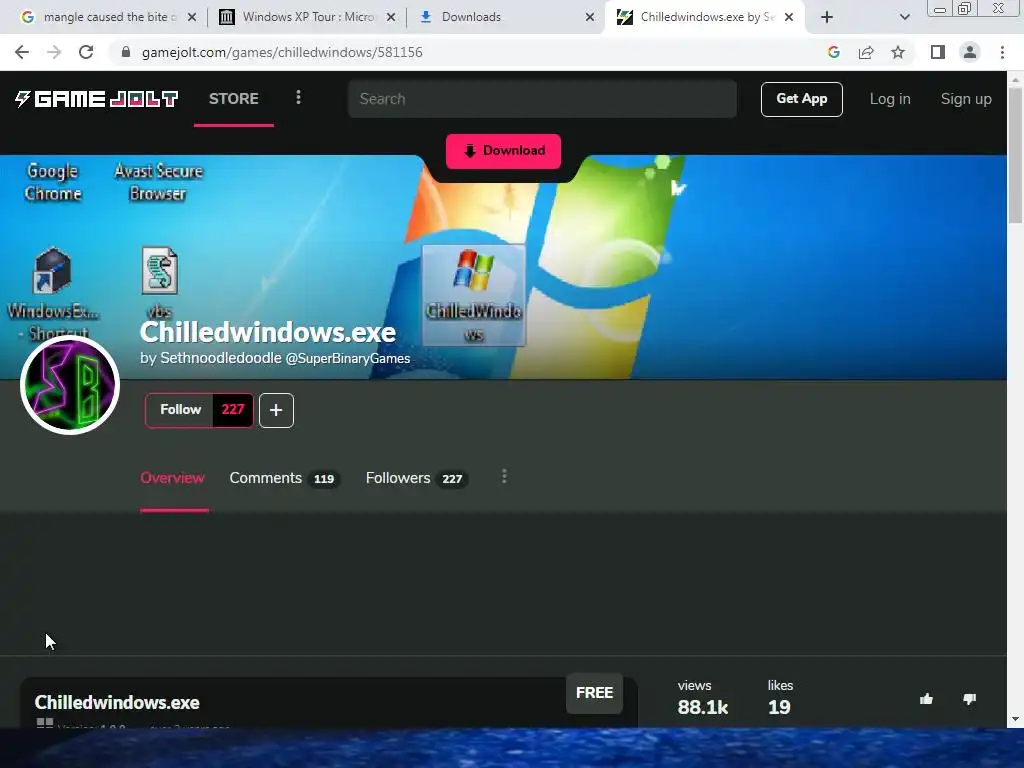Close the Downloads tab
Screen dimensions: 1024x768
[x=590, y=17]
